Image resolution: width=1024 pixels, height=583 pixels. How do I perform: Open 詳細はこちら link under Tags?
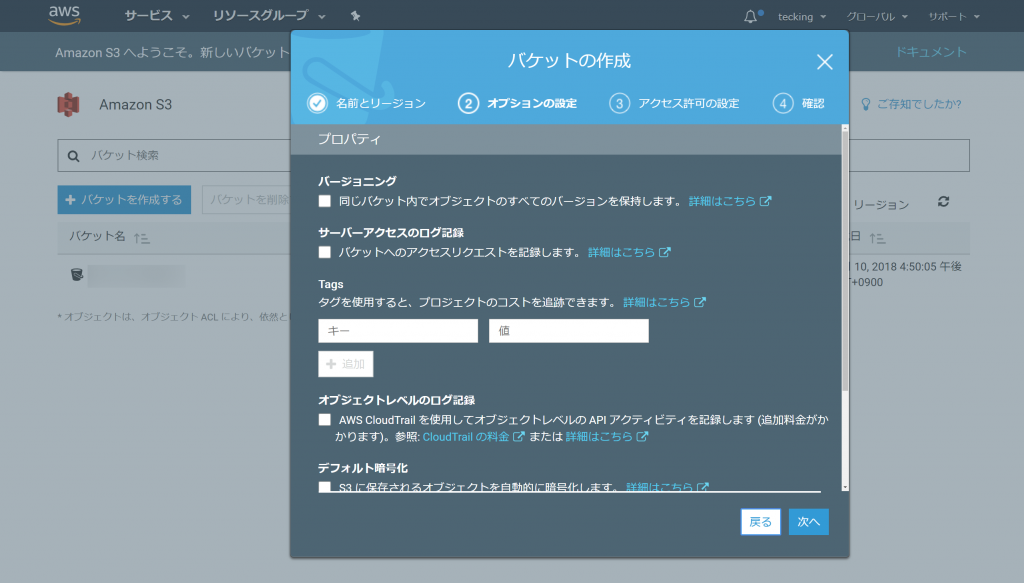click(656, 302)
